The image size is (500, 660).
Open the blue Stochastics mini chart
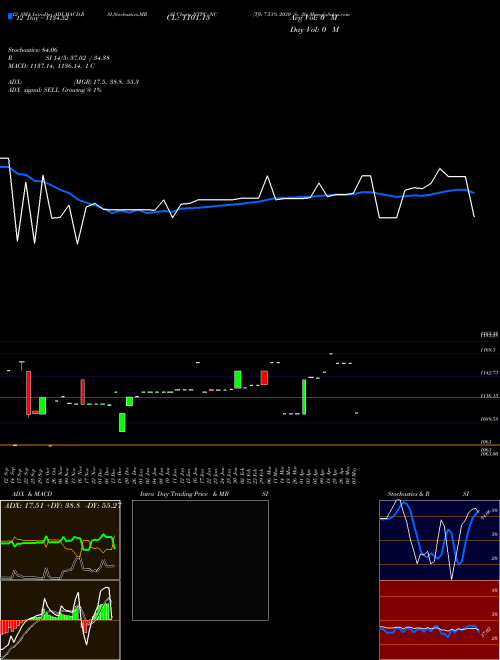(x=439, y=540)
